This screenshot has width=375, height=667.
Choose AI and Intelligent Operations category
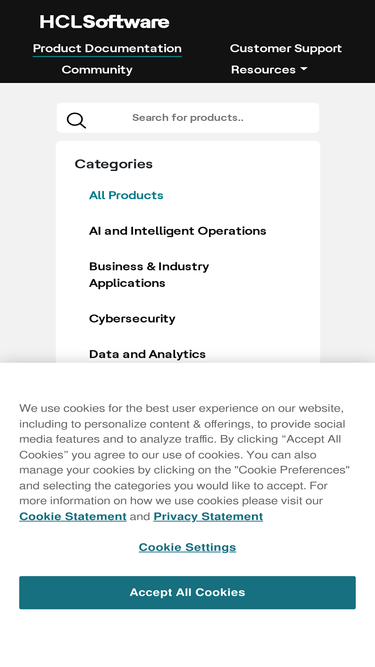pyautogui.click(x=178, y=231)
